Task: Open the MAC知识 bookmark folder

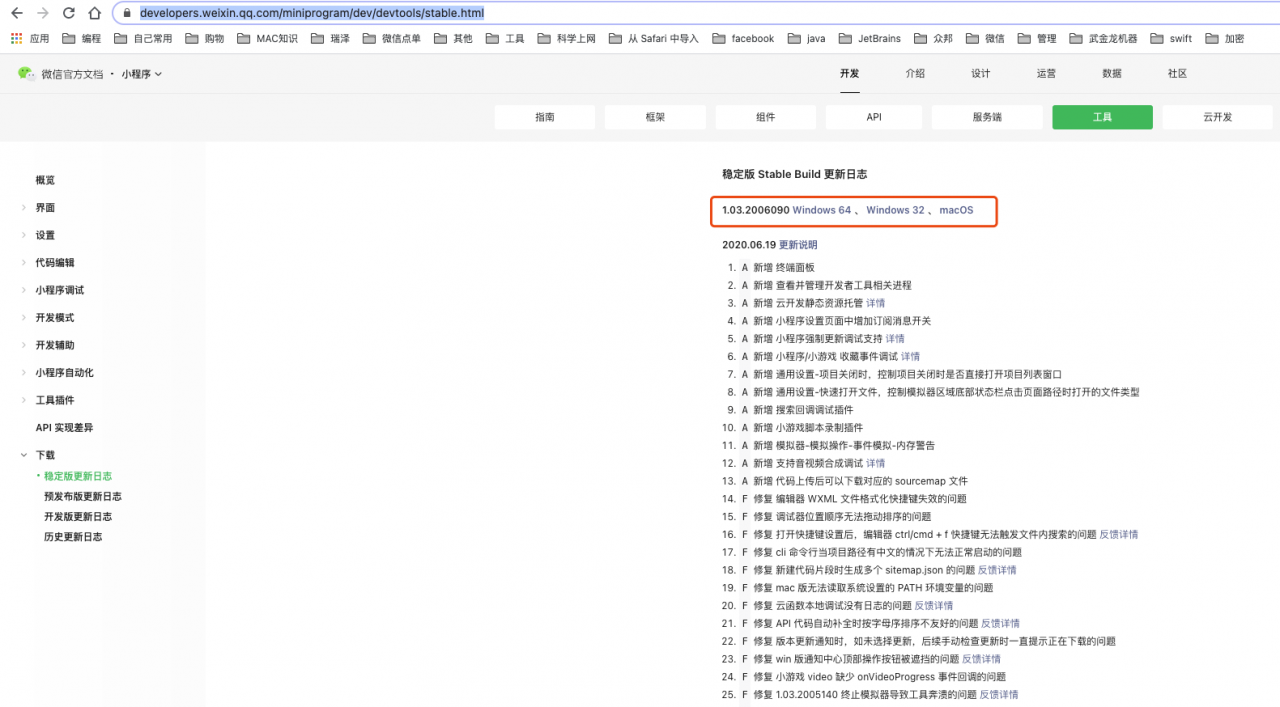Action: pos(267,38)
